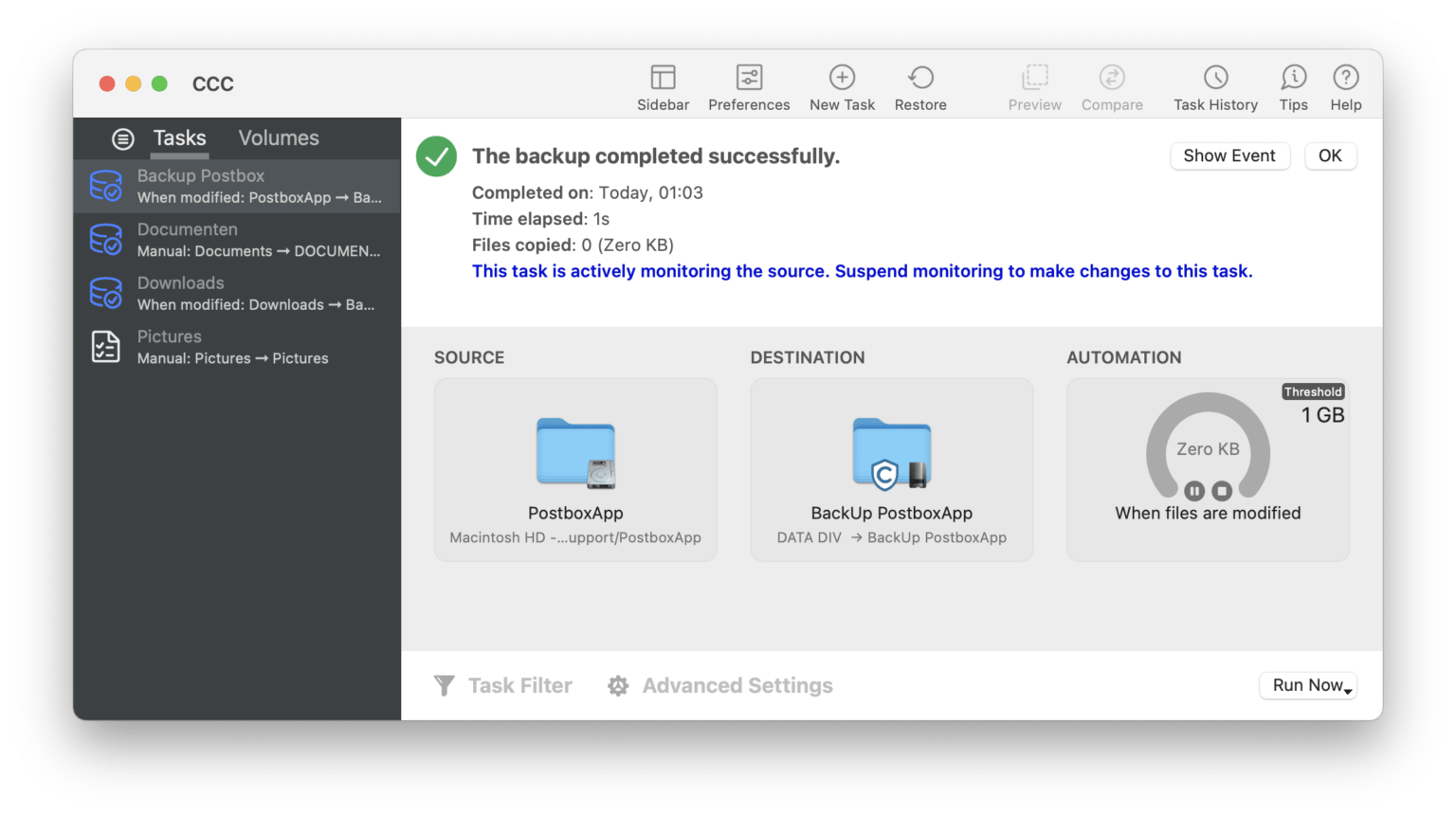Click the "Files copied: 0 (Zero KB)" line
The width and height of the screenshot is (1456, 817).
click(x=573, y=245)
